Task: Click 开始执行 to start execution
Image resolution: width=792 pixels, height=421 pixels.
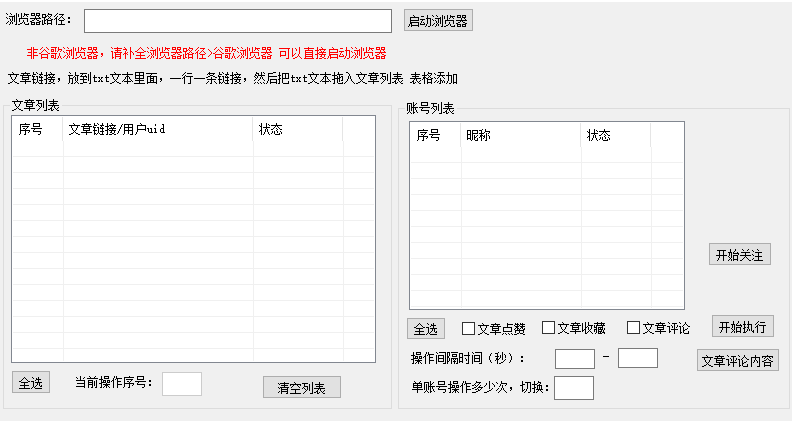Action: 743,327
